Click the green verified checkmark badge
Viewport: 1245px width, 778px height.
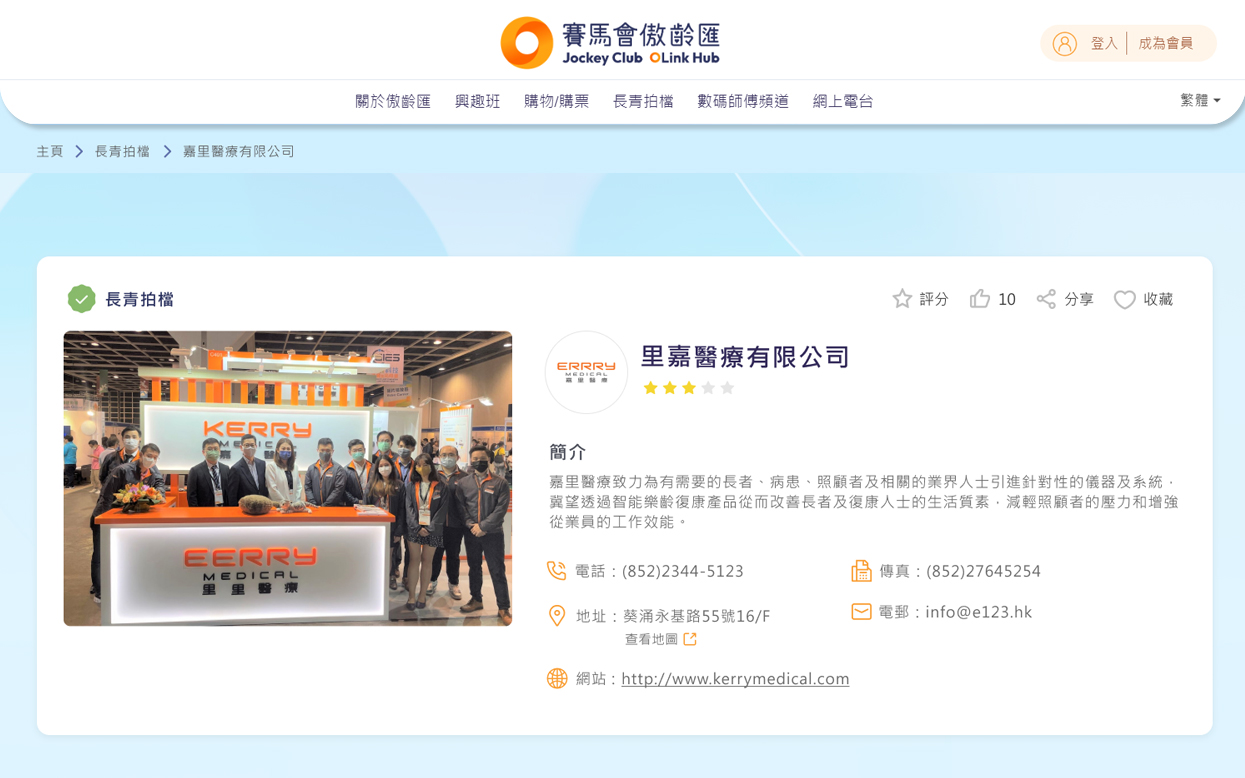click(x=81, y=299)
